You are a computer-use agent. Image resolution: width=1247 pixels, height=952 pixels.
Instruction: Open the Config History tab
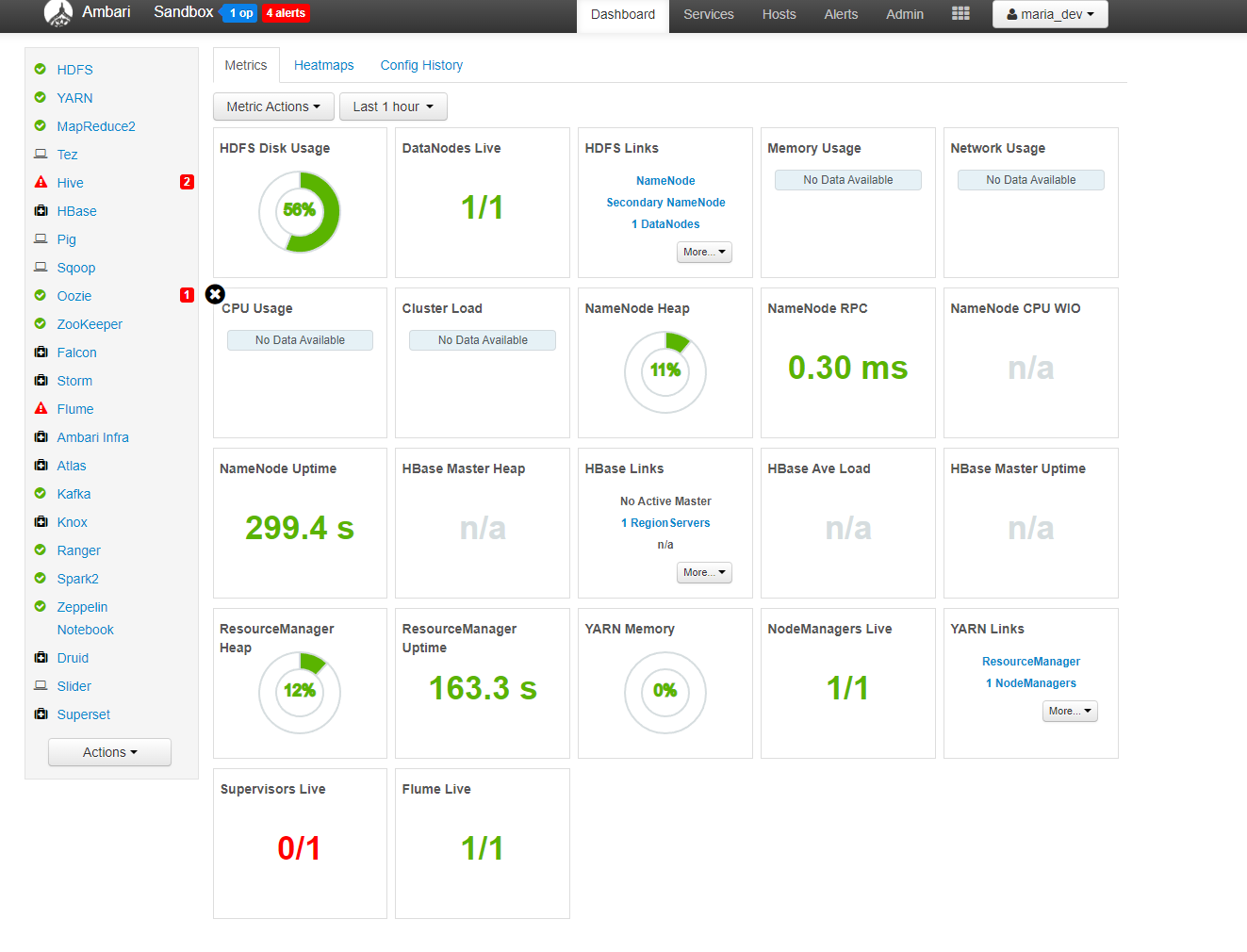point(421,65)
